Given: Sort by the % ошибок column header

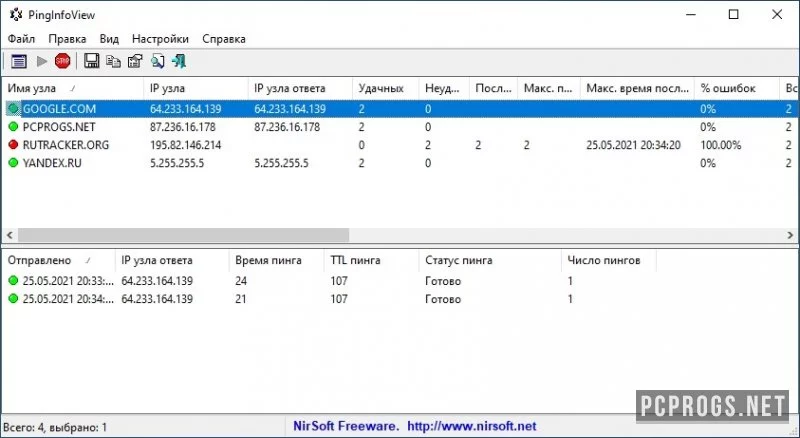Looking at the screenshot, I should tap(737, 88).
